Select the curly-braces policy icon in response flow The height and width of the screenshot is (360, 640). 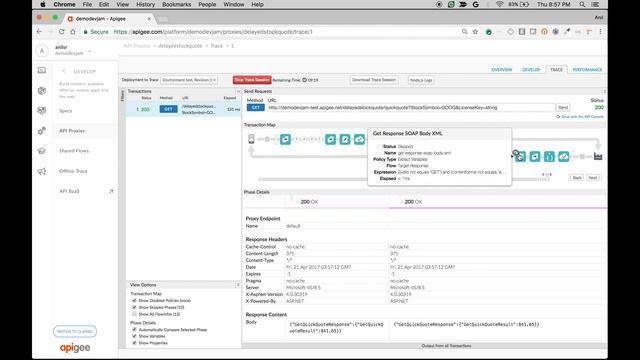(x=549, y=156)
